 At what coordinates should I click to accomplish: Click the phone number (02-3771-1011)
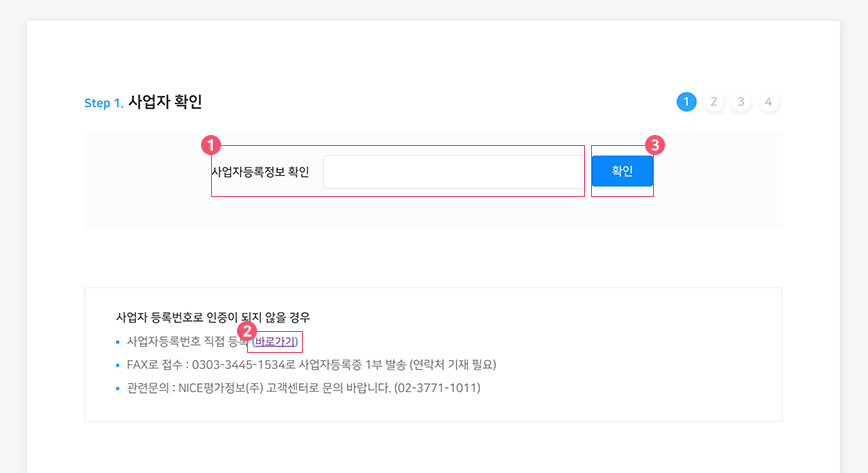[x=437, y=388]
